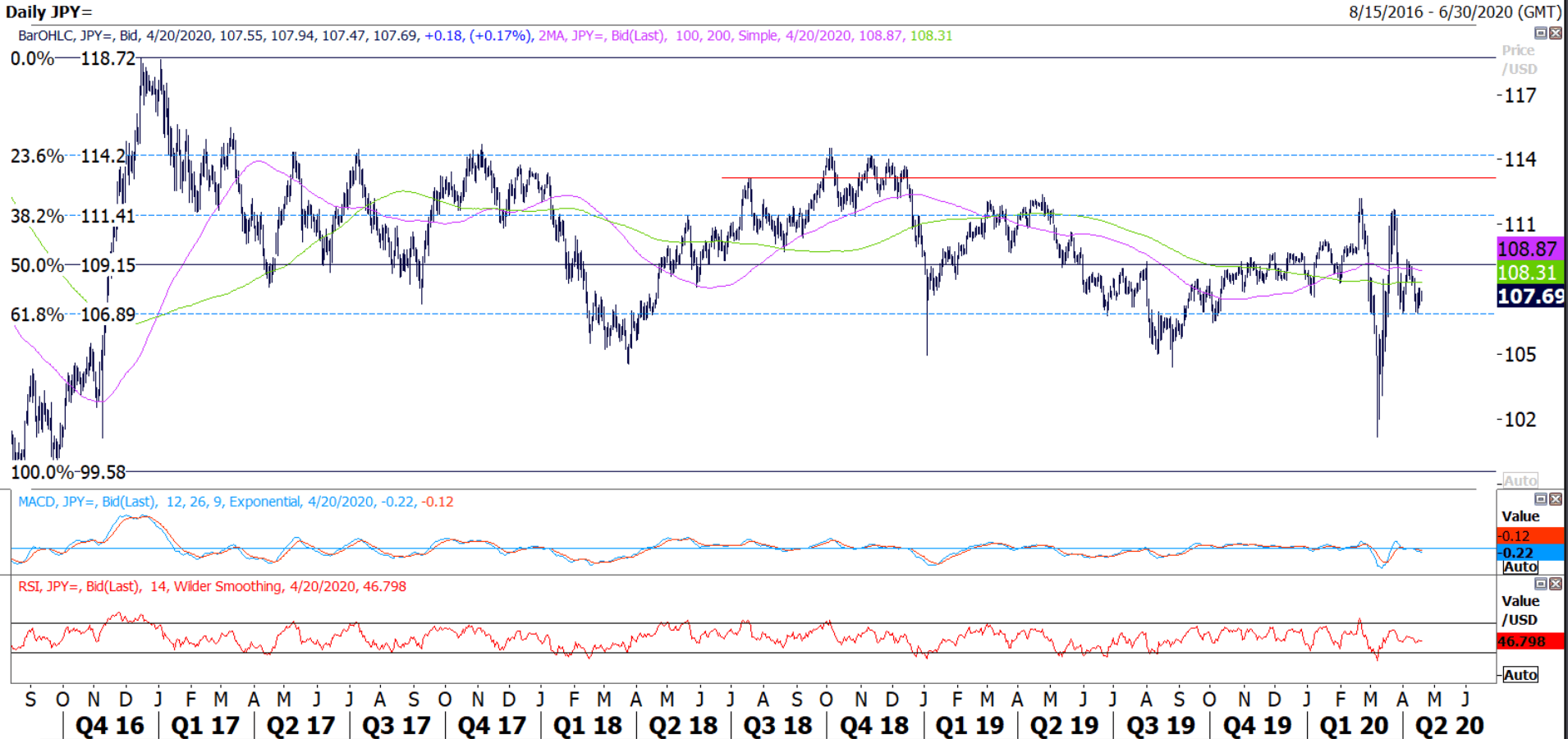This screenshot has width=1568, height=739.
Task: Click the Price /USD axis title
Action: tap(1520, 60)
